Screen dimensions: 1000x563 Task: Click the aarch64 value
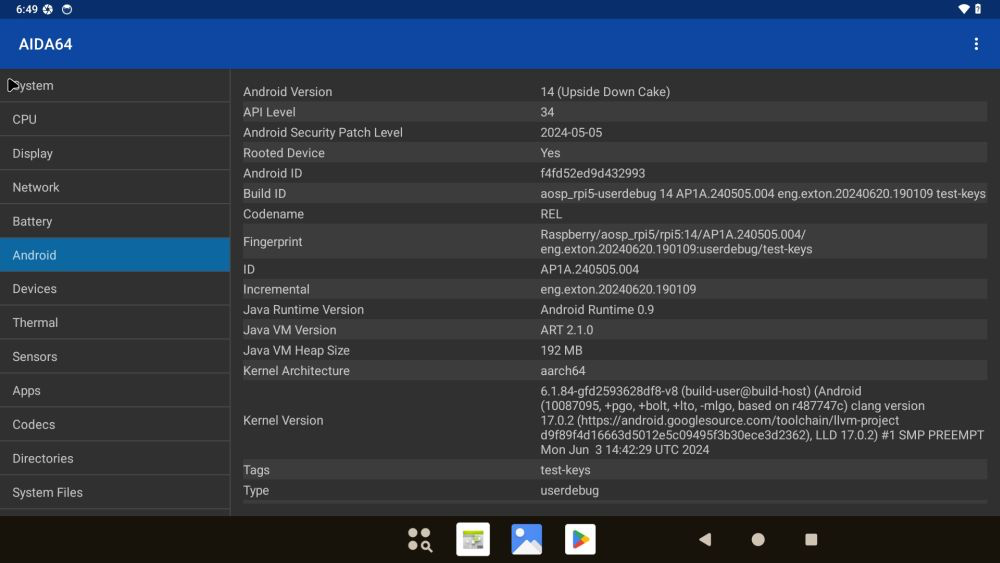(x=562, y=371)
